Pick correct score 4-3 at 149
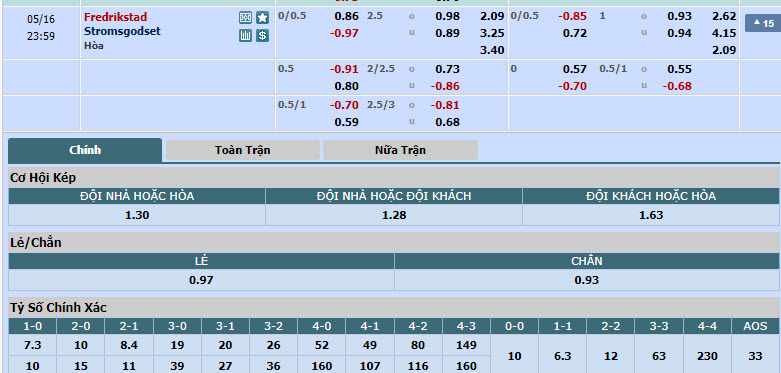The width and height of the screenshot is (781, 373). coord(466,345)
